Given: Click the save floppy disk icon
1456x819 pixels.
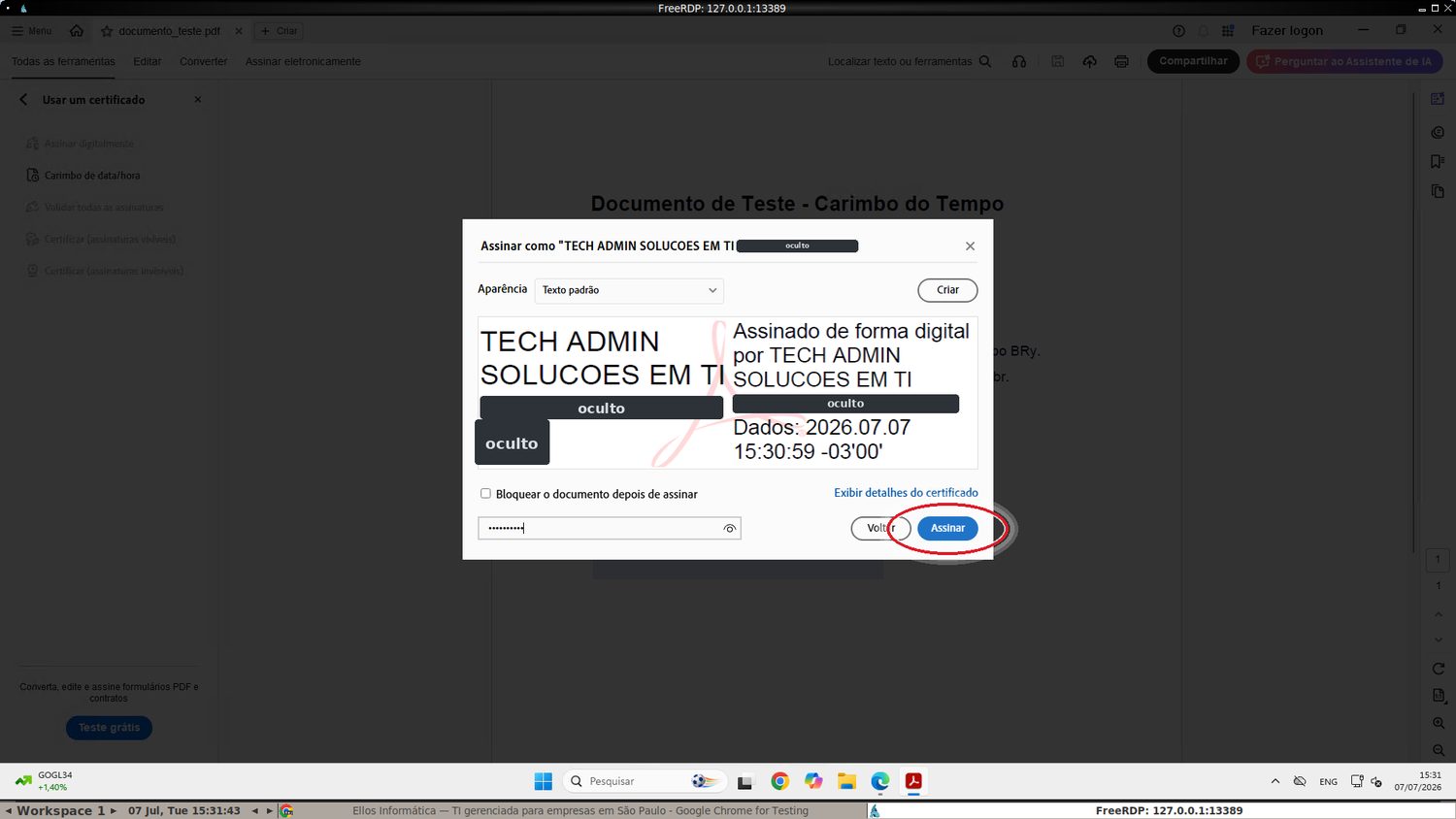Looking at the screenshot, I should [1058, 61].
